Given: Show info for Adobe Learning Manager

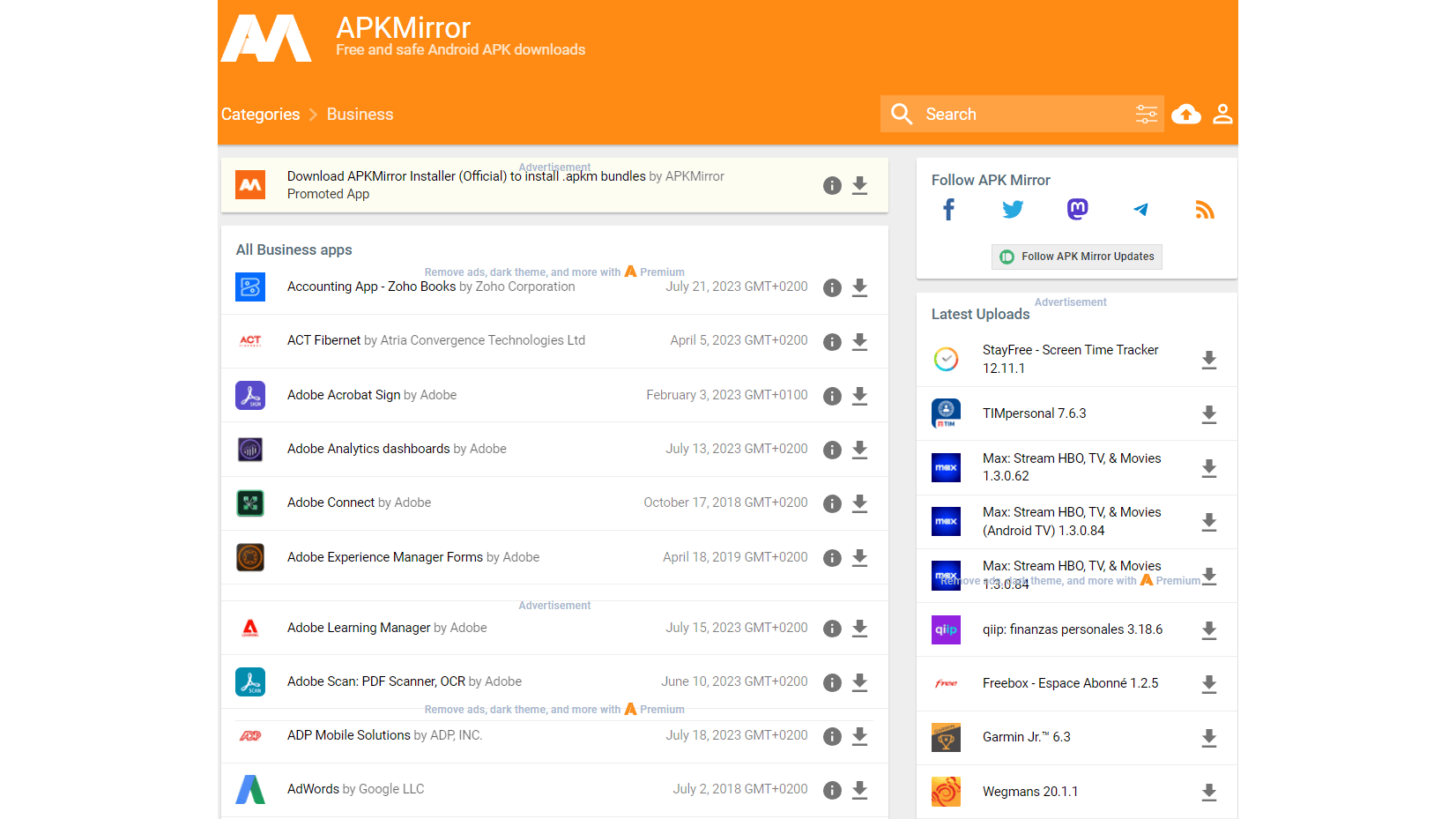Looking at the screenshot, I should pos(832,629).
